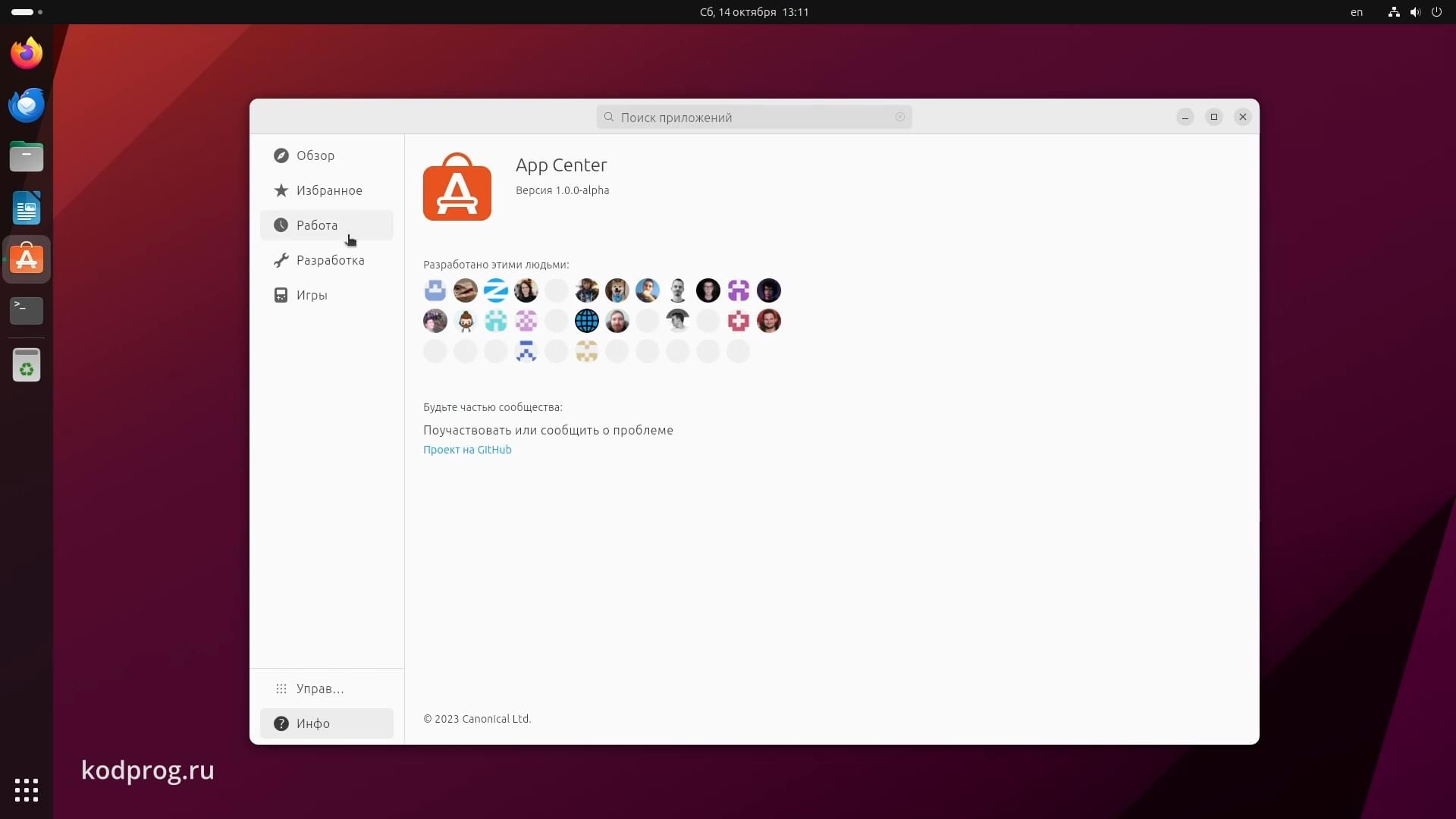Click the Версия 1.0.0-alpha text

[563, 190]
